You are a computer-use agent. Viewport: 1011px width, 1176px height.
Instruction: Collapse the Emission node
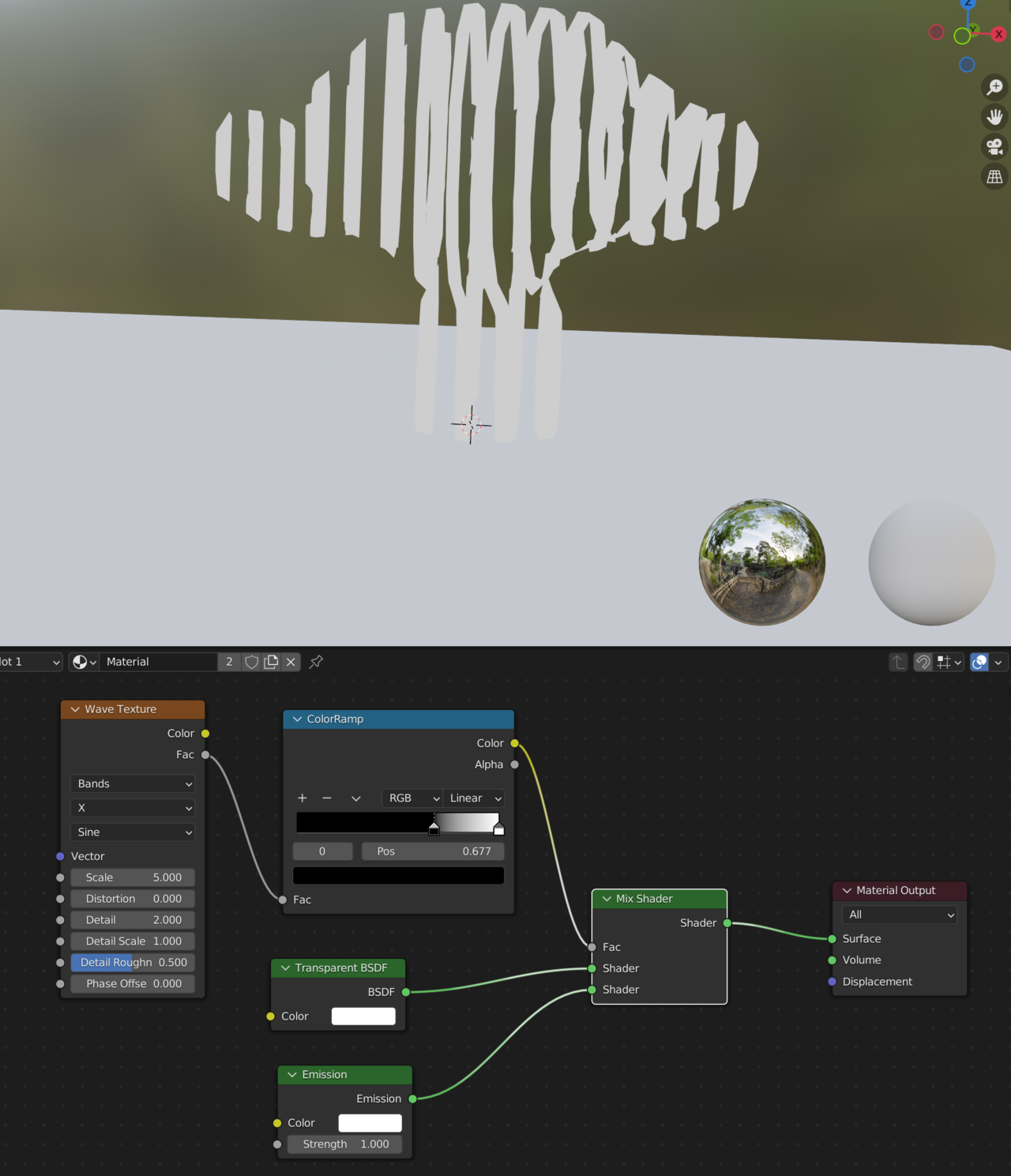pyautogui.click(x=292, y=1075)
